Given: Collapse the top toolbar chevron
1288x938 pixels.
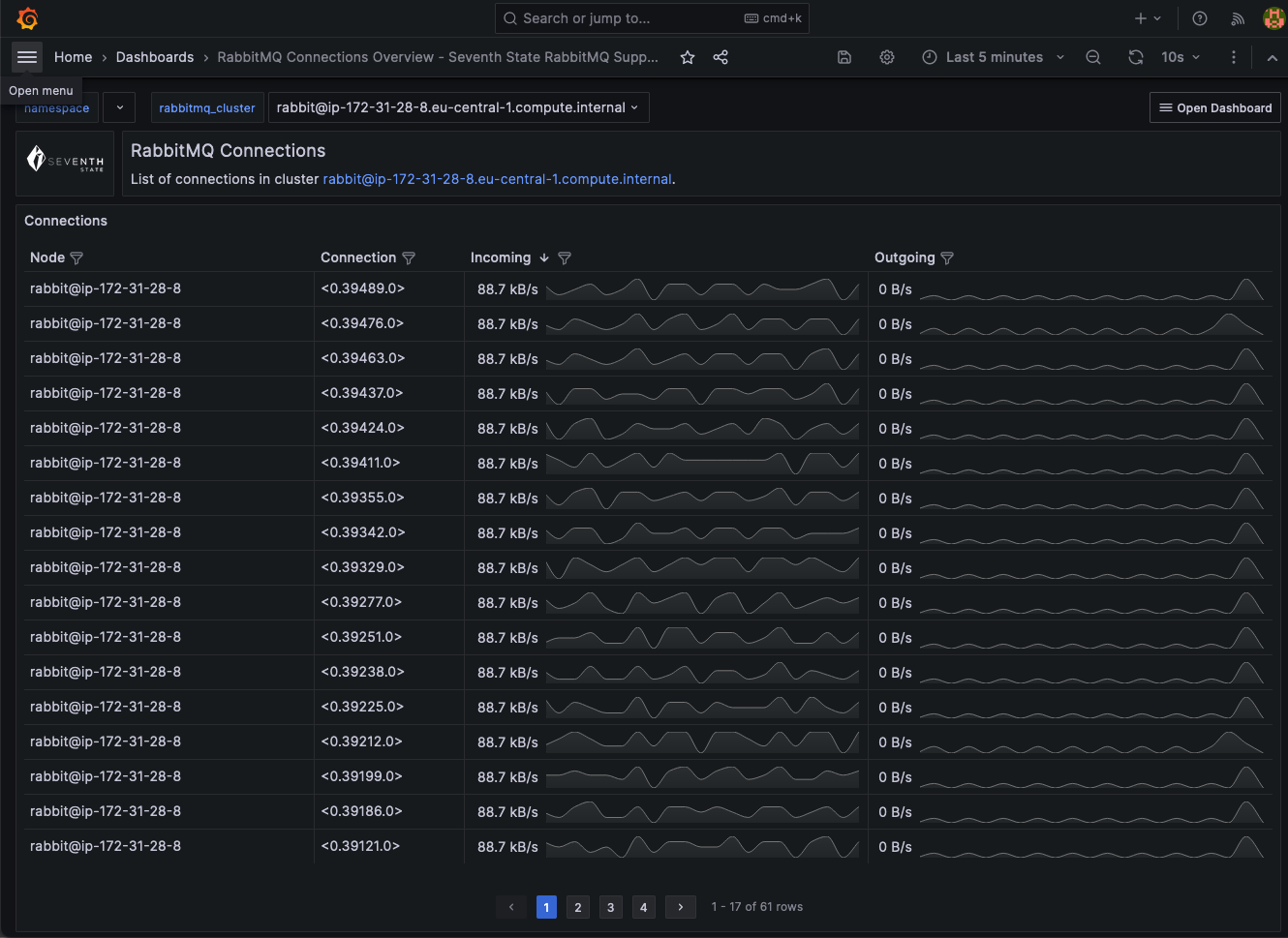Looking at the screenshot, I should point(1273,58).
